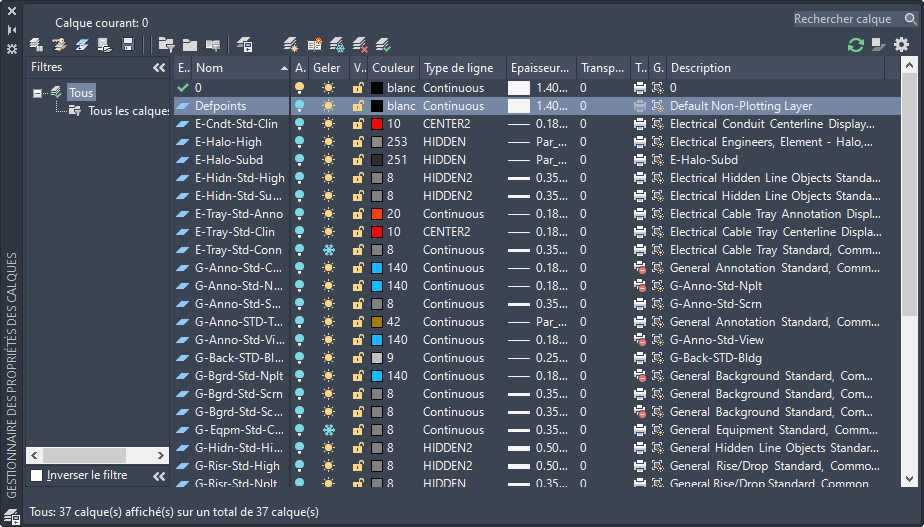Image resolution: width=924 pixels, height=527 pixels.
Task: Click the folder with paintbrush toolbar icon
Action: (213, 44)
